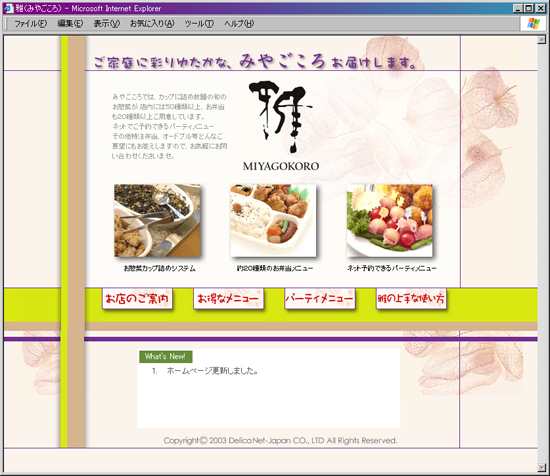Click the scrollbar up arrow
The width and height of the screenshot is (550, 476).
tap(542, 39)
